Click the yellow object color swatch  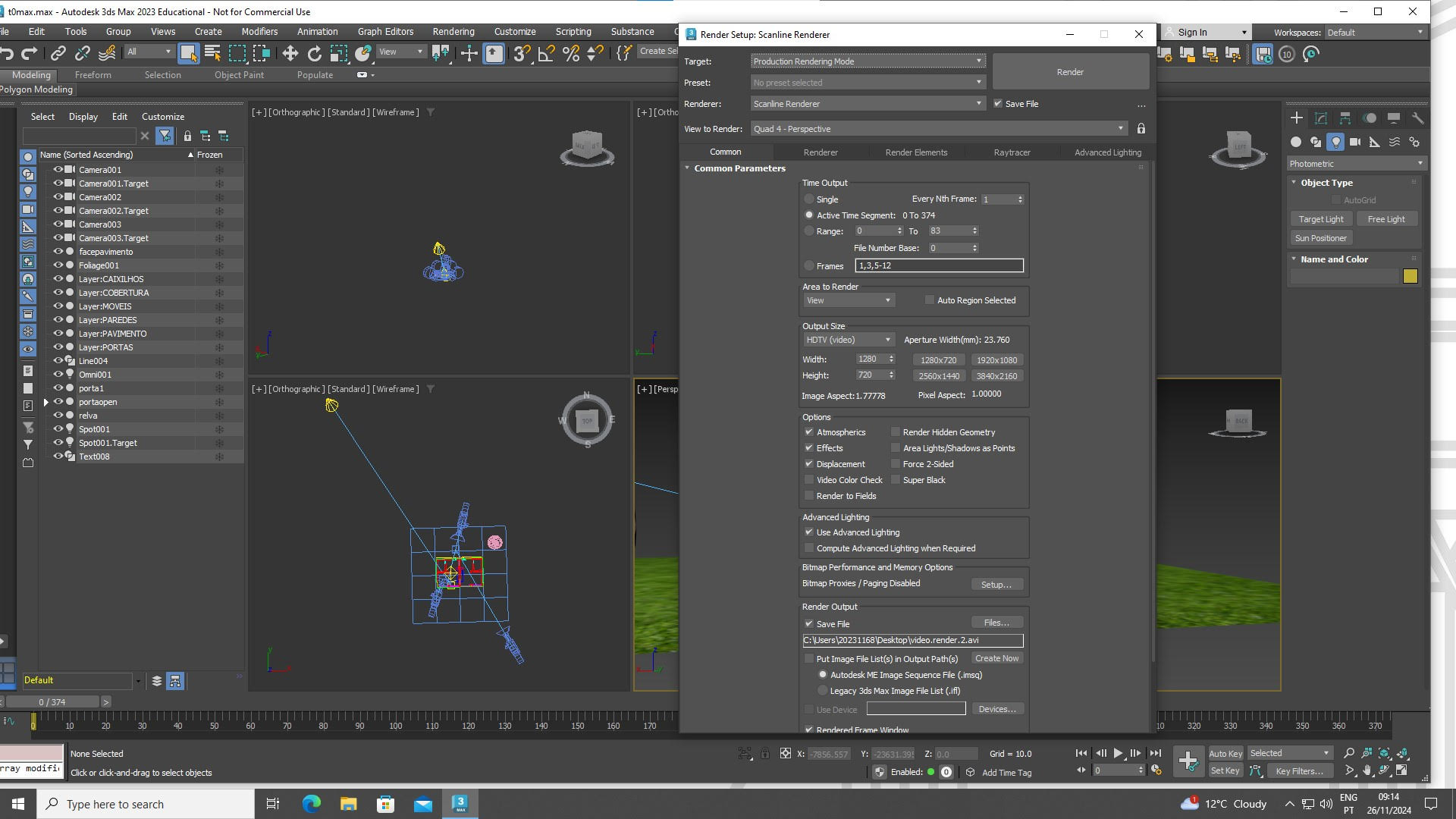click(x=1410, y=276)
